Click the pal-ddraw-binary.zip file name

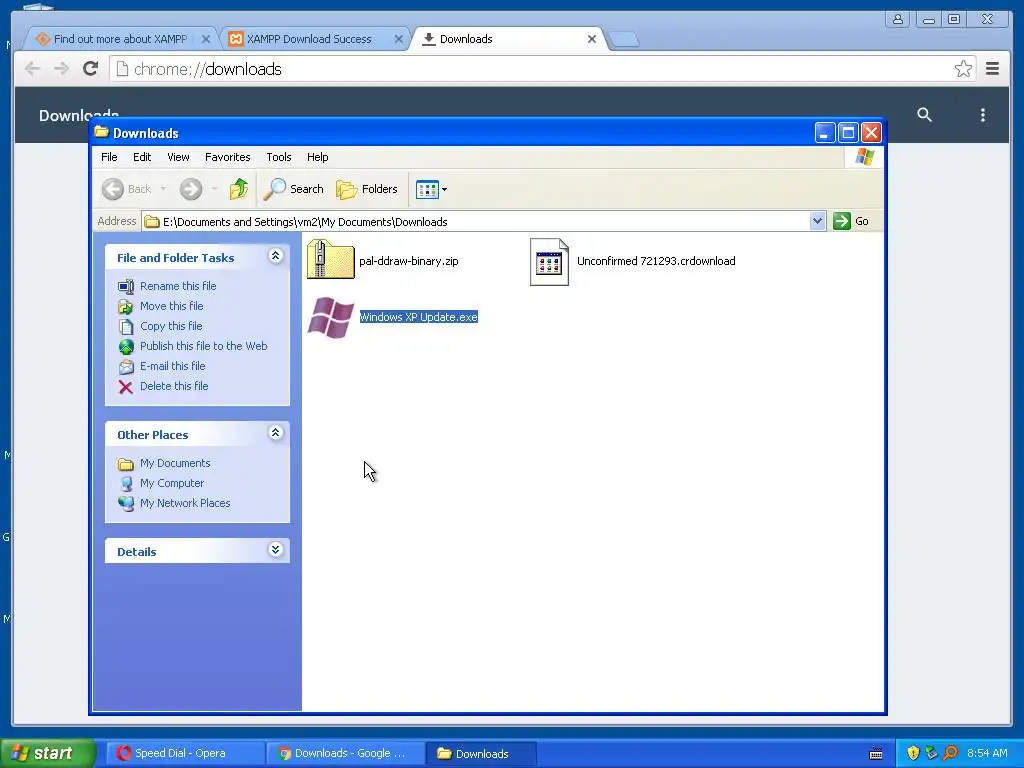409,261
